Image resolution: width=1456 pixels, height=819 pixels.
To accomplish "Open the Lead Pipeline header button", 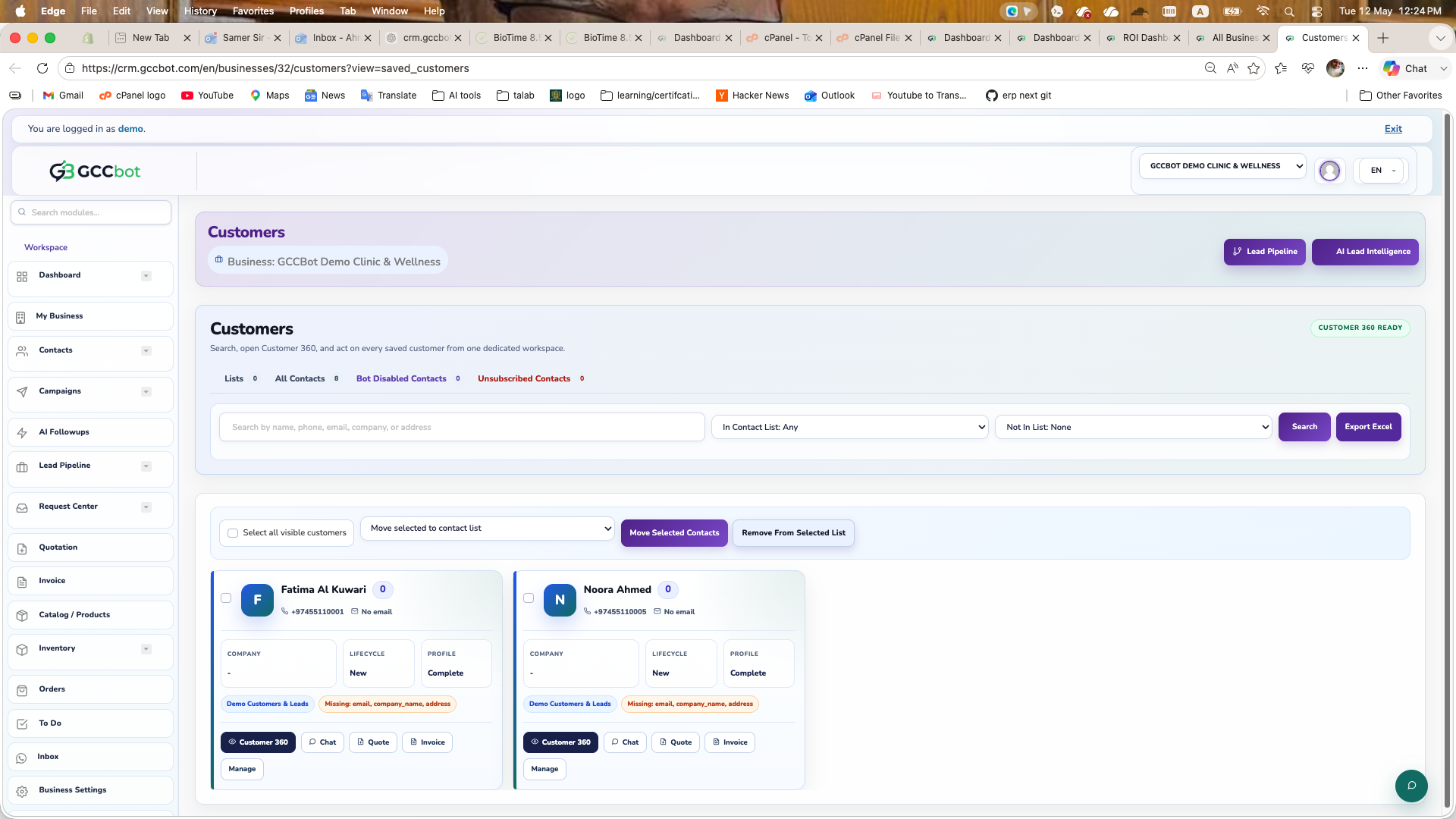I will click(1264, 253).
